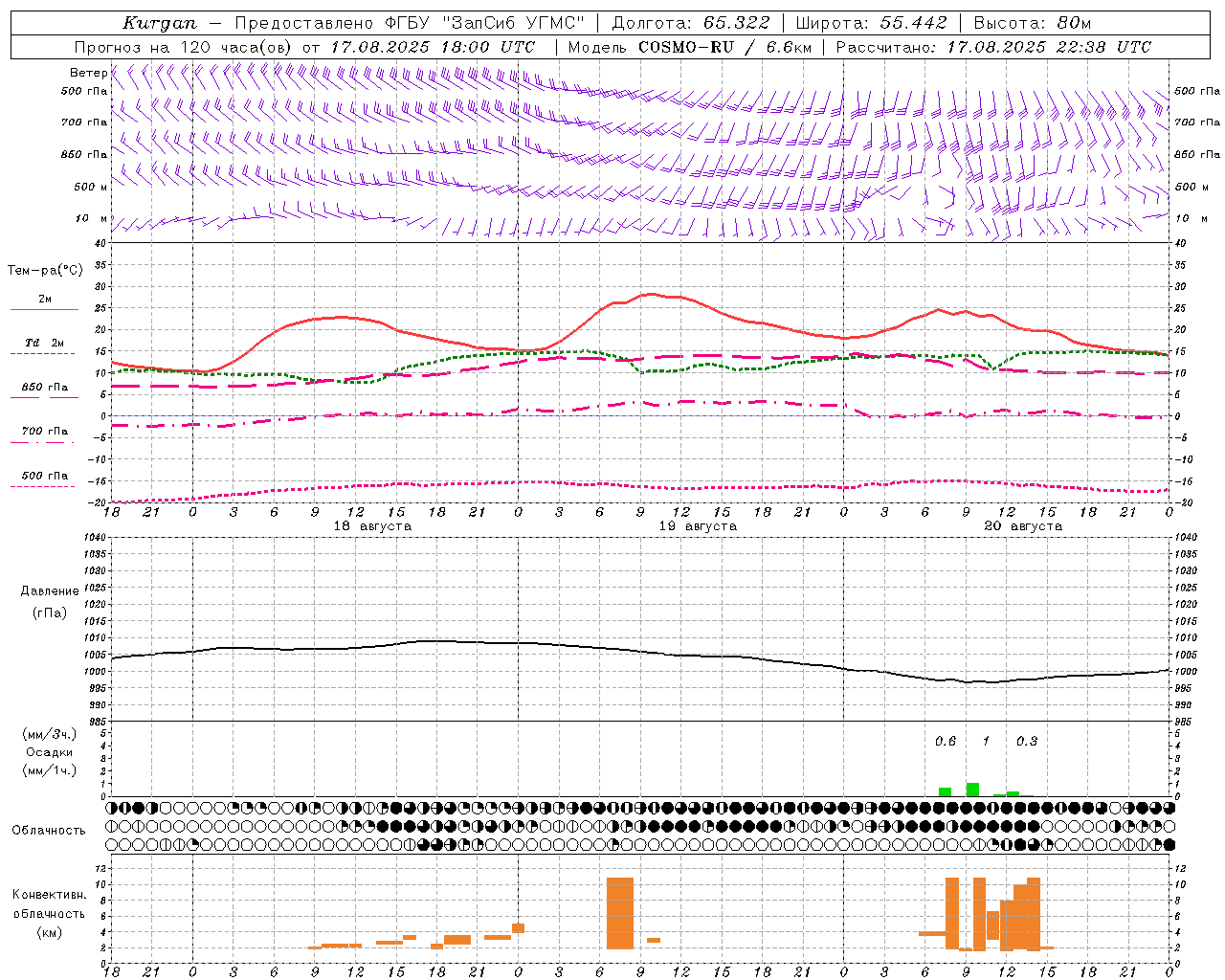
Task: Select the "Td 2м" dew point legend entry
Action: (44, 343)
